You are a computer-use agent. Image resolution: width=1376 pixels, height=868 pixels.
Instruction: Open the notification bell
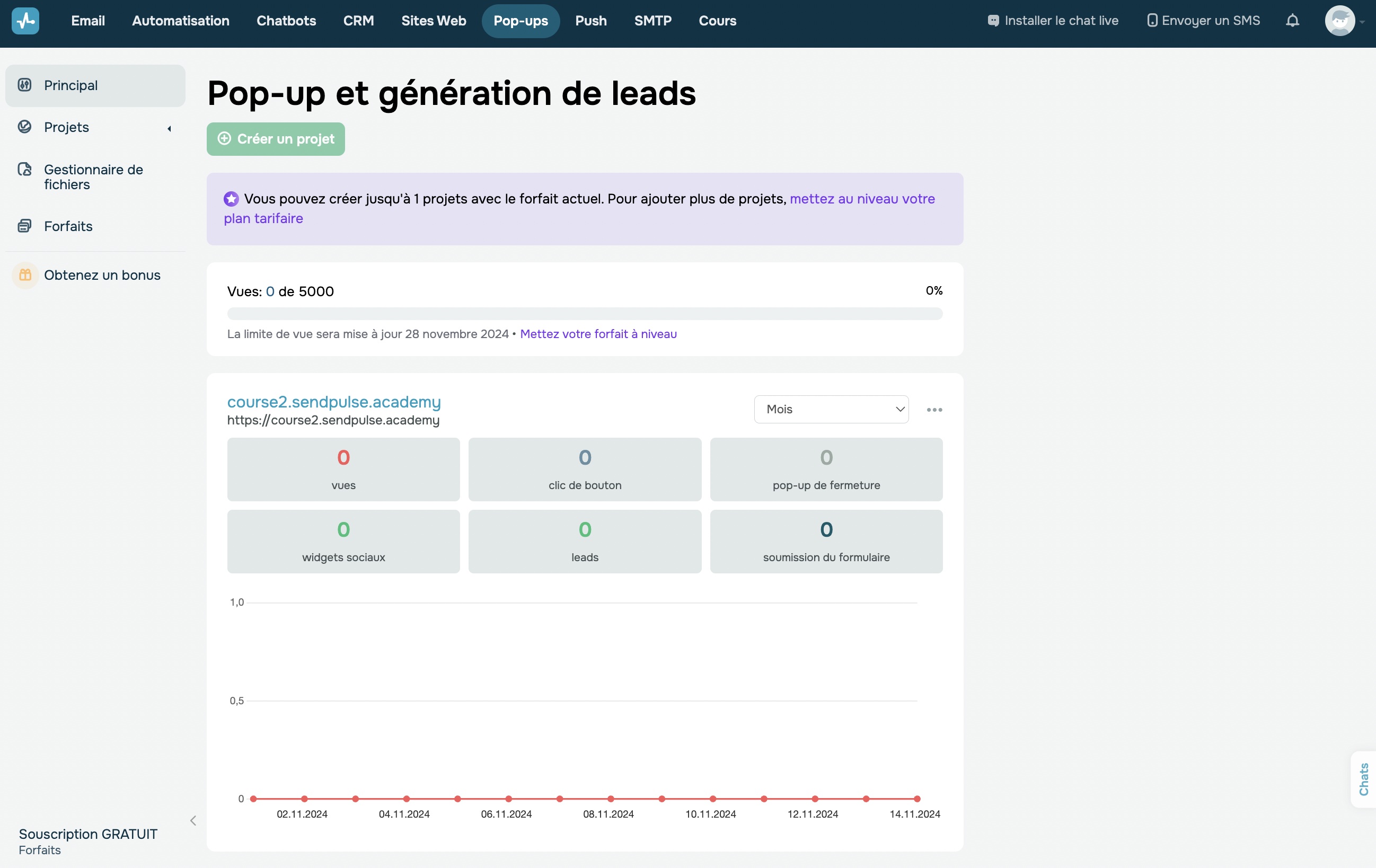pos(1292,21)
